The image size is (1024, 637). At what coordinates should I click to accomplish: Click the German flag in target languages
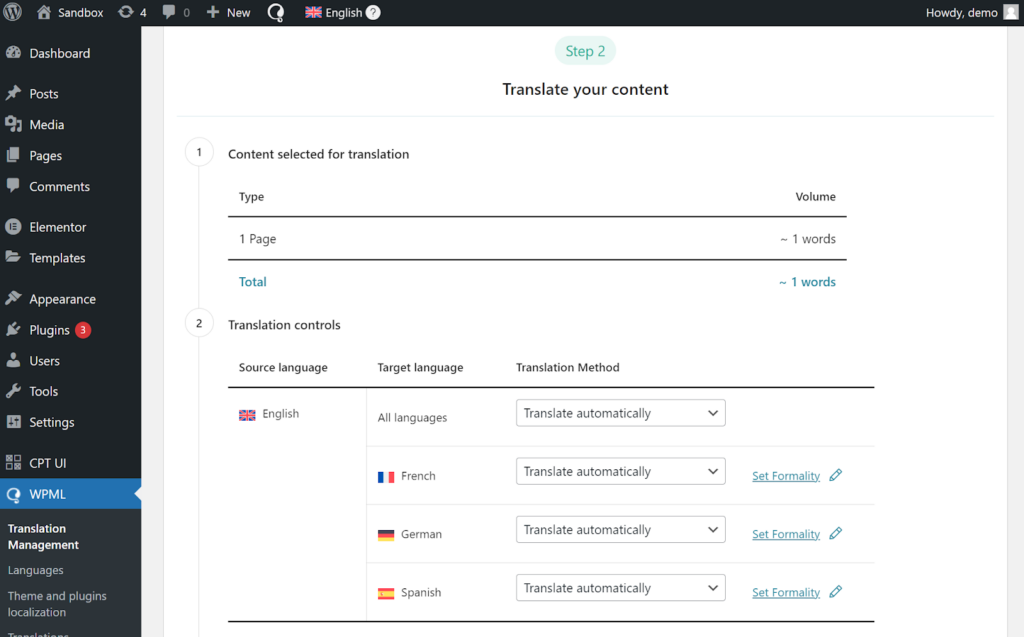click(386, 535)
